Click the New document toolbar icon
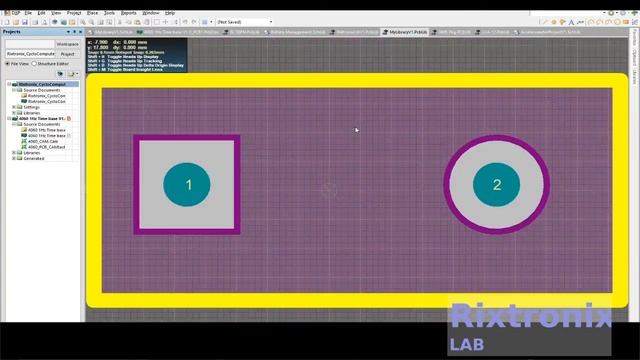The height and width of the screenshot is (360, 640). pos(7,22)
